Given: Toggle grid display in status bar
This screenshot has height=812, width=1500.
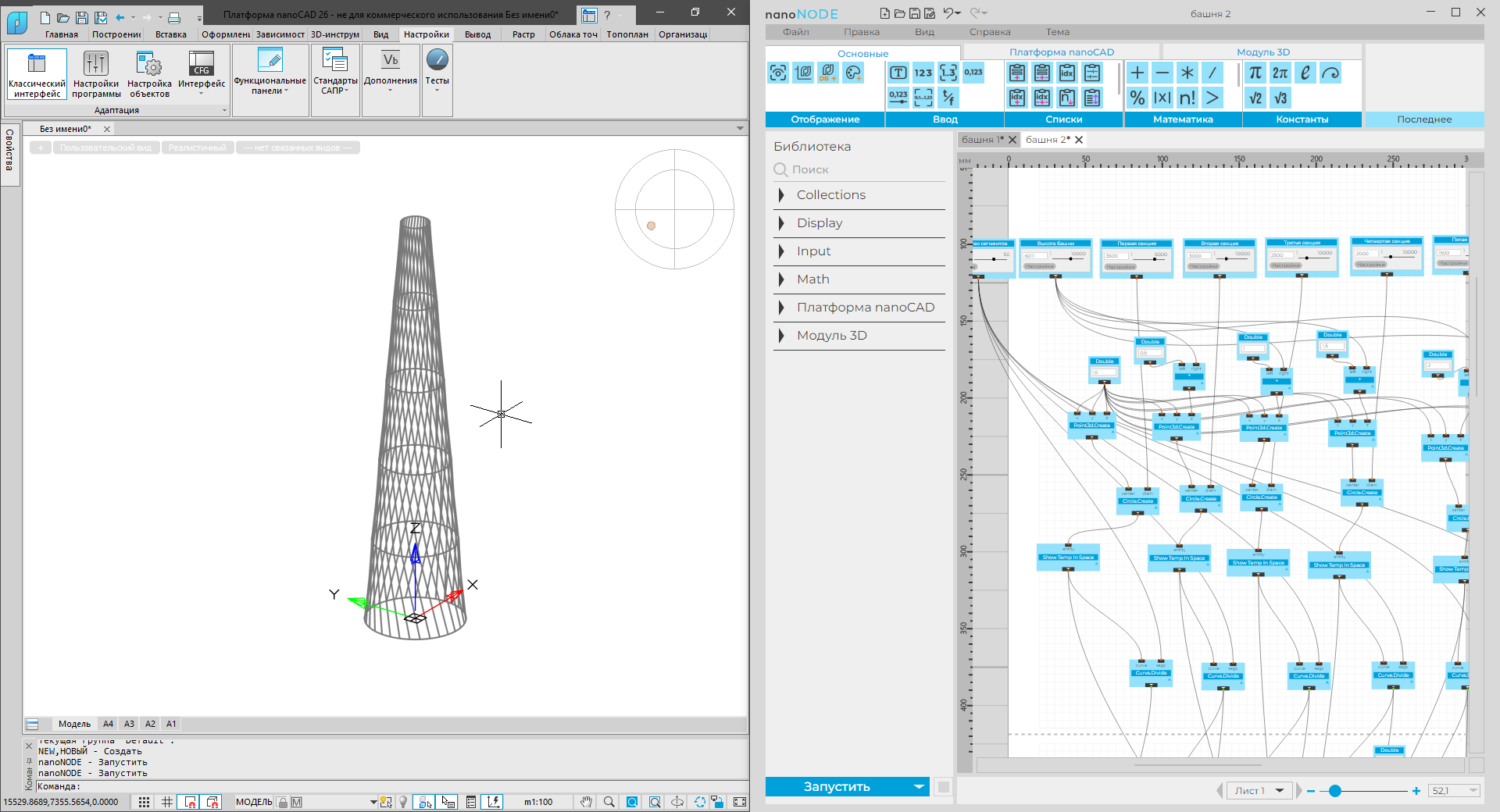Looking at the screenshot, I should (x=167, y=802).
